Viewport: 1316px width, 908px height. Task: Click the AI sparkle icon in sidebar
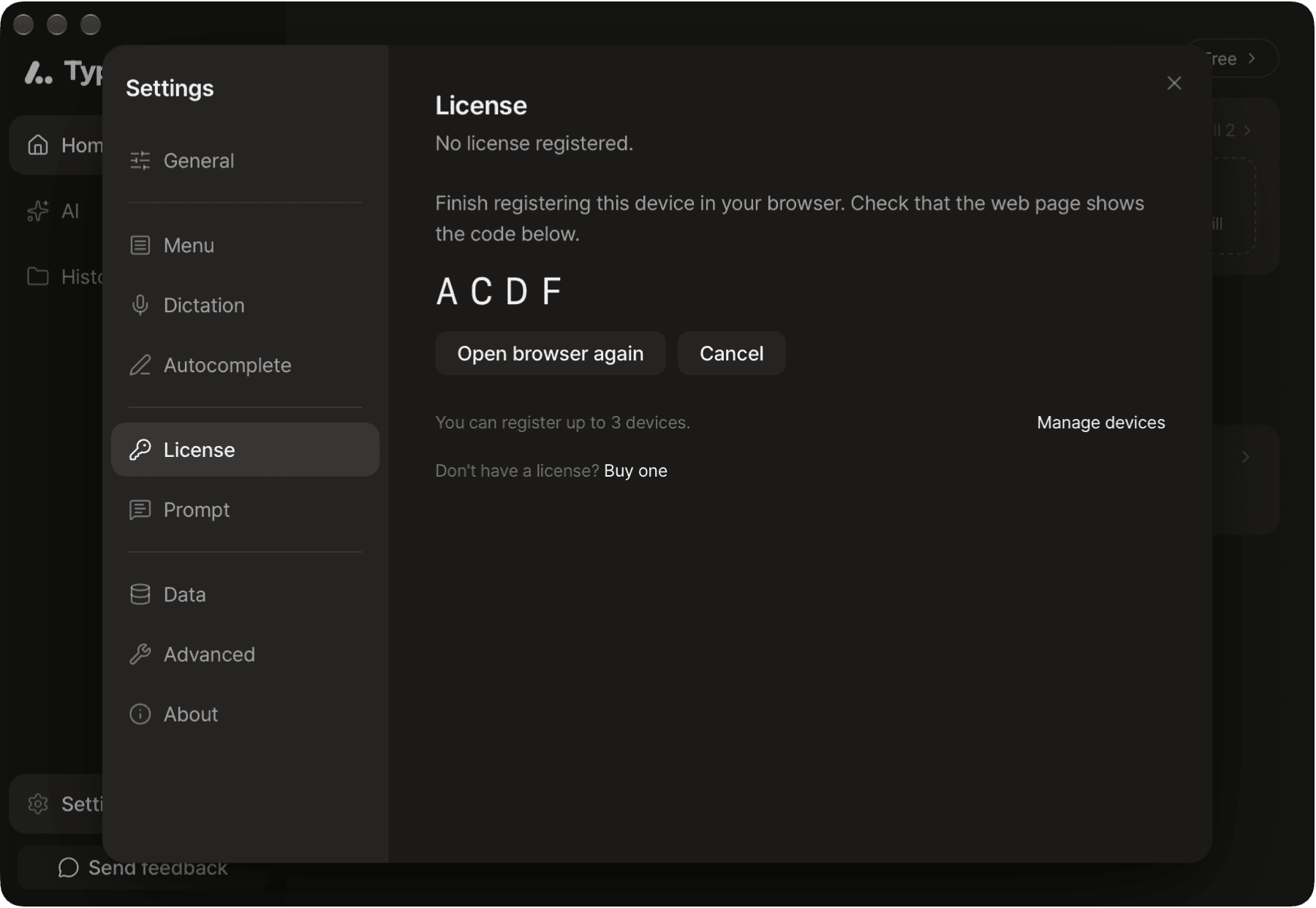tap(38, 211)
